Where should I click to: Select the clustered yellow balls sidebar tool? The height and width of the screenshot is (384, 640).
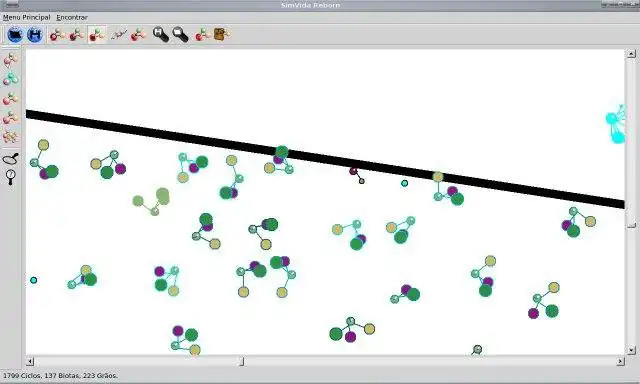(x=11, y=137)
